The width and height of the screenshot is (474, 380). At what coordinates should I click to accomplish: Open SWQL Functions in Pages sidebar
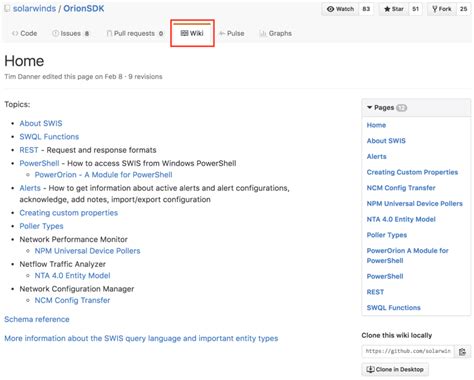(393, 307)
